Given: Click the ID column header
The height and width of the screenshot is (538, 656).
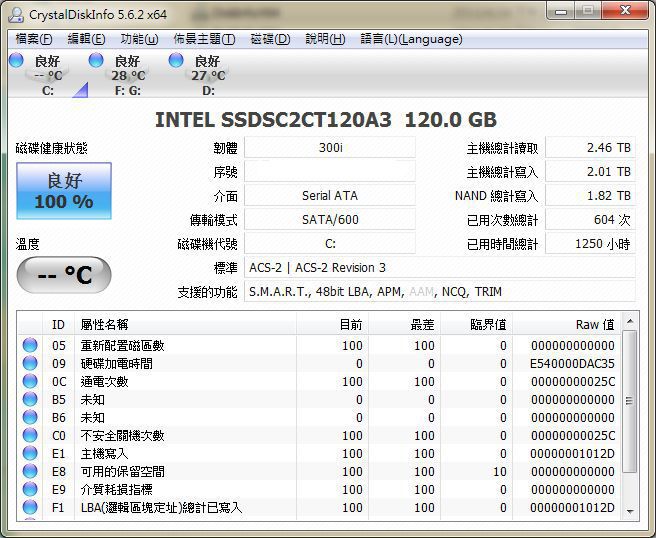Looking at the screenshot, I should [x=58, y=325].
